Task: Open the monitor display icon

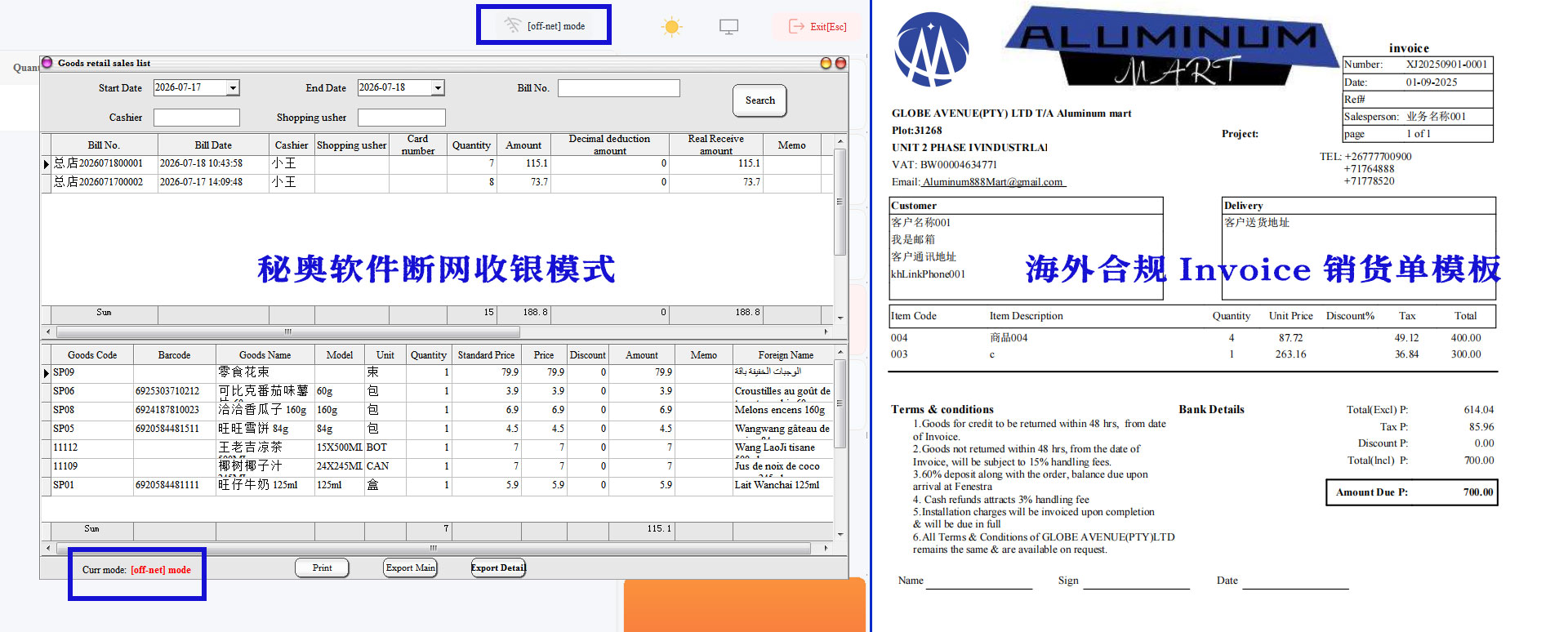Action: [x=728, y=27]
